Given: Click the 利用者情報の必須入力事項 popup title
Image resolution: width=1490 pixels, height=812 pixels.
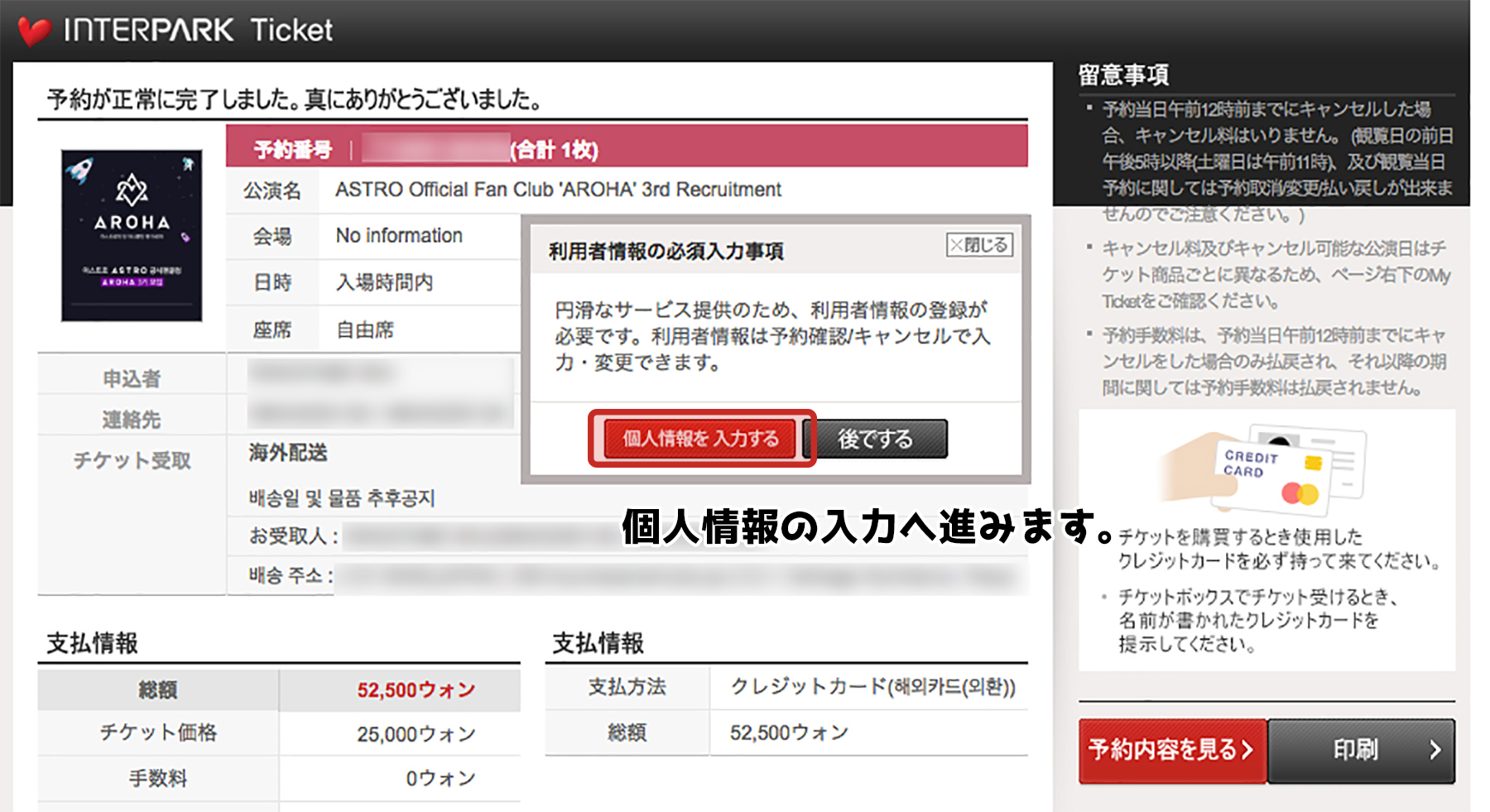Looking at the screenshot, I should click(x=666, y=251).
